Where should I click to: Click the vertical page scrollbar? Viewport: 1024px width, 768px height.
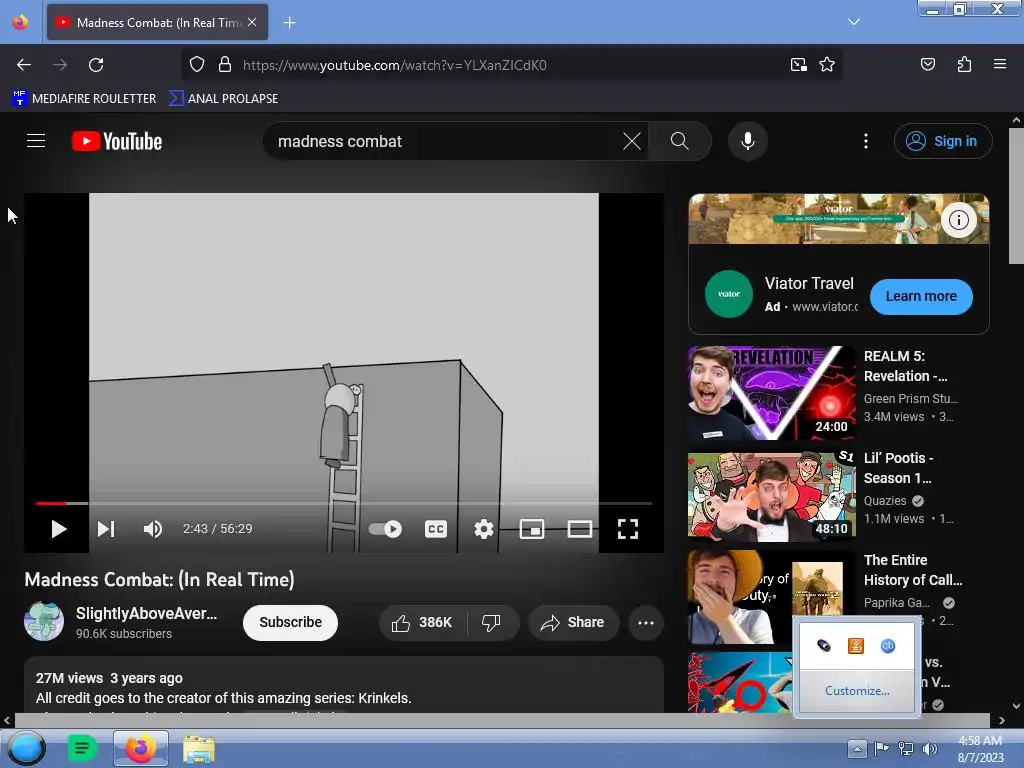pyautogui.click(x=1016, y=196)
